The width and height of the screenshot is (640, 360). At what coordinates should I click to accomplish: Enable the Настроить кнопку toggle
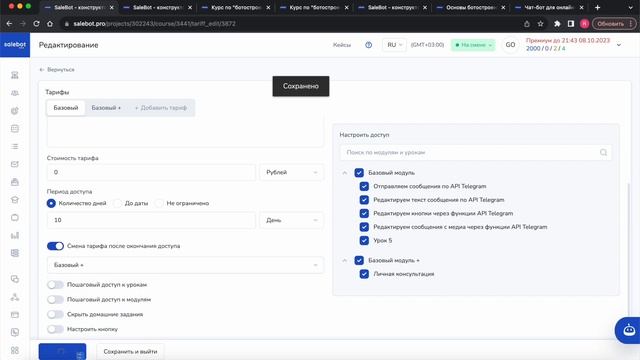click(x=55, y=329)
